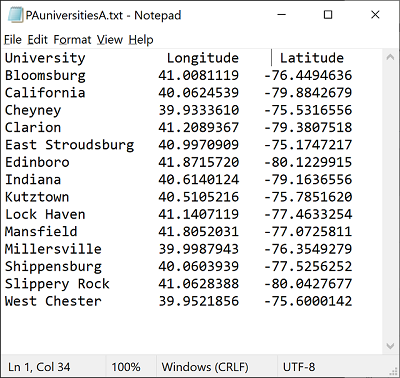
Task: Click value -80.1229915
Action: (x=308, y=162)
